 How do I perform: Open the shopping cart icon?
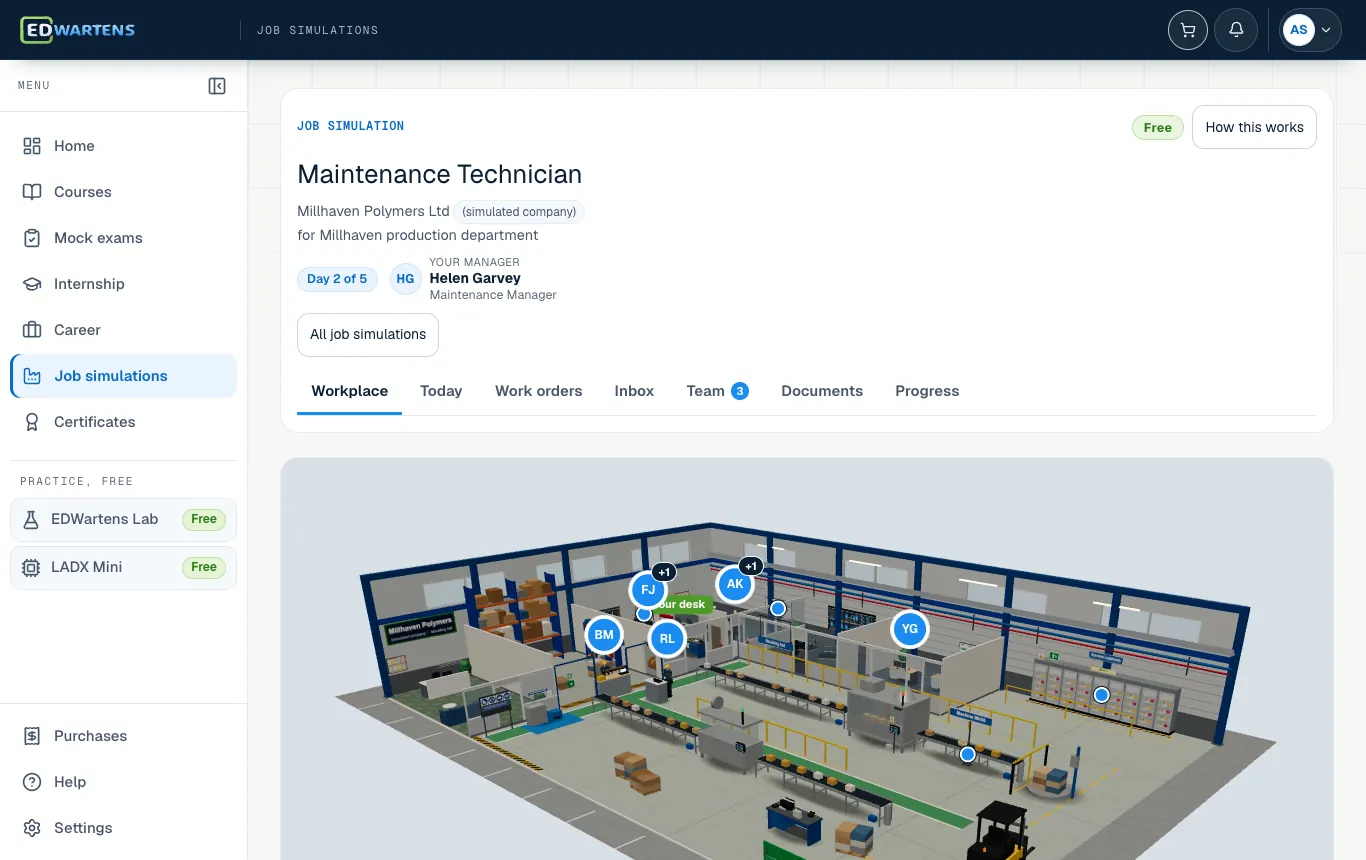pyautogui.click(x=1188, y=30)
